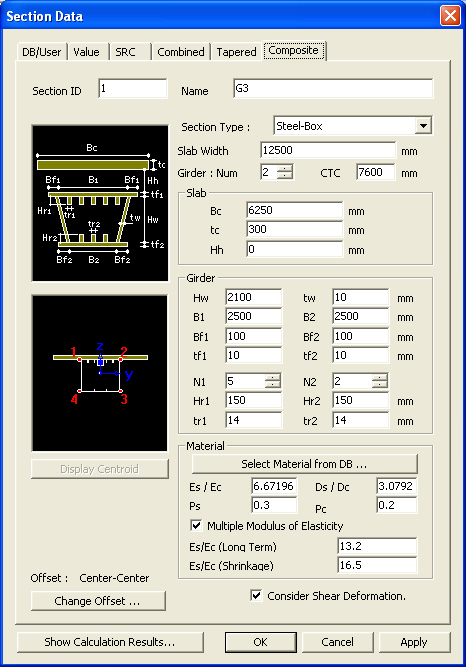
Task: Increment the N1 stiffener count
Action: click(272, 377)
